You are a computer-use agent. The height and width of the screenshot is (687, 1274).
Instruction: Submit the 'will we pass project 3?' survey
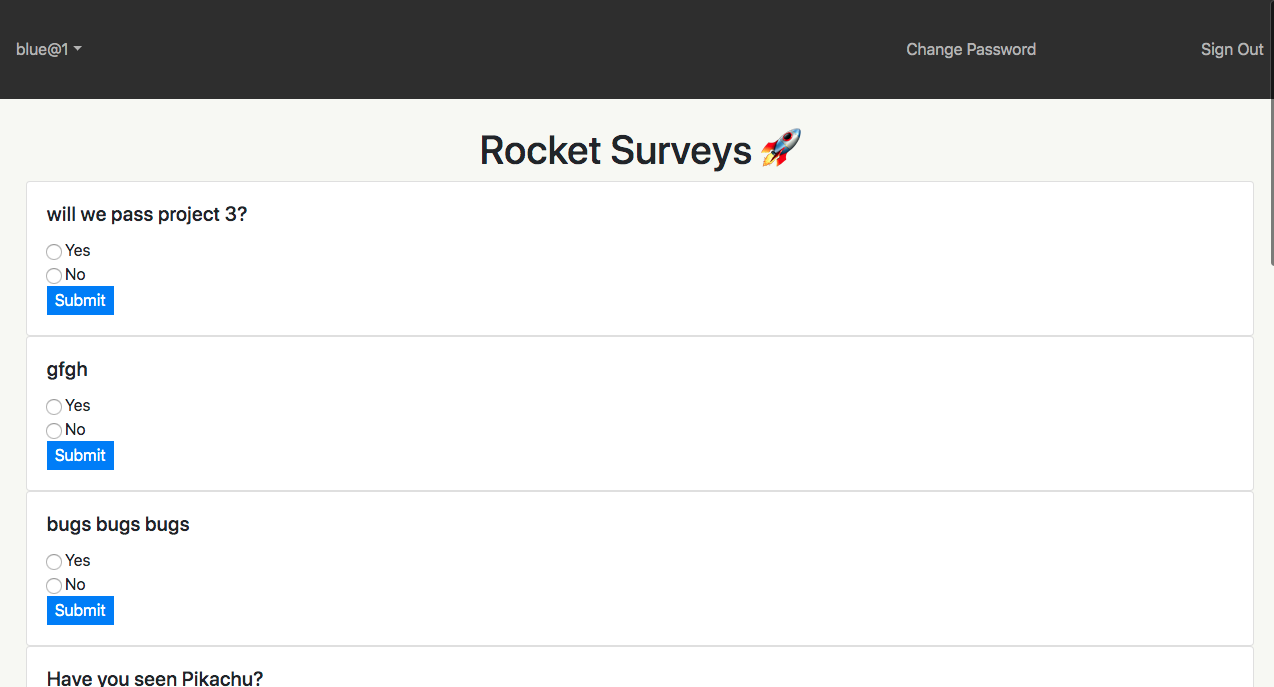click(80, 300)
